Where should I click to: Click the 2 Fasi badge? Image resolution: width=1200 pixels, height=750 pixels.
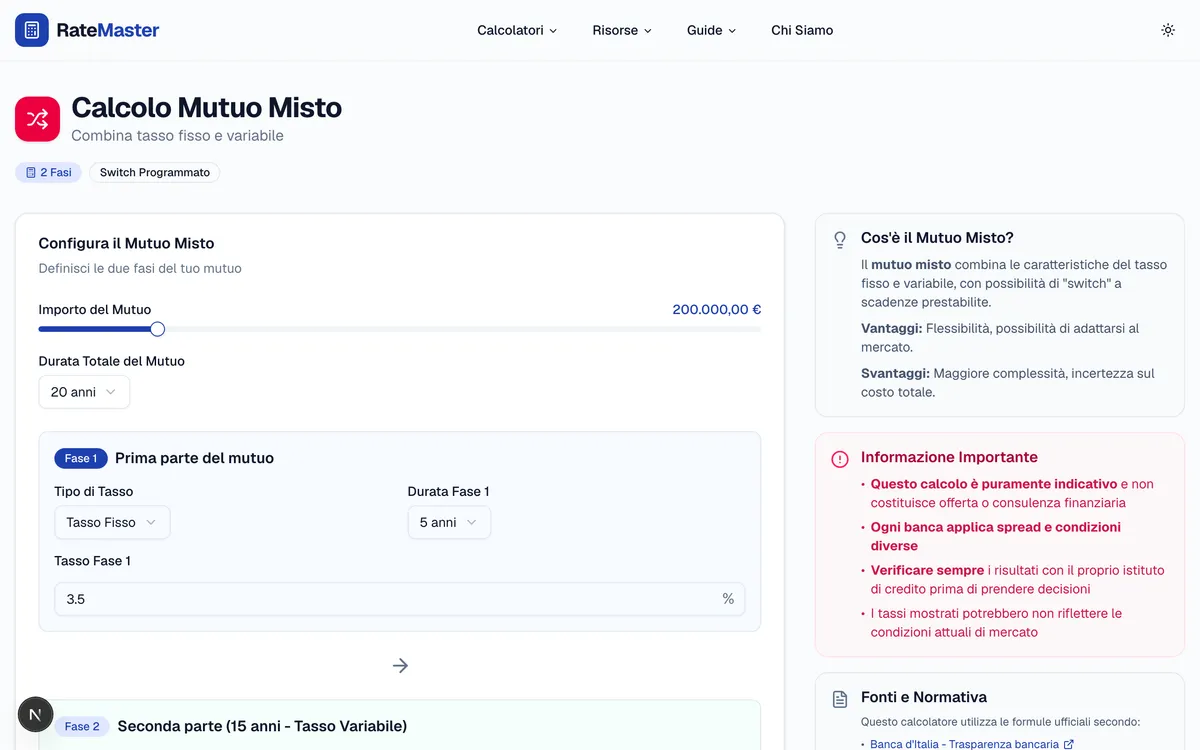pyautogui.click(x=48, y=173)
